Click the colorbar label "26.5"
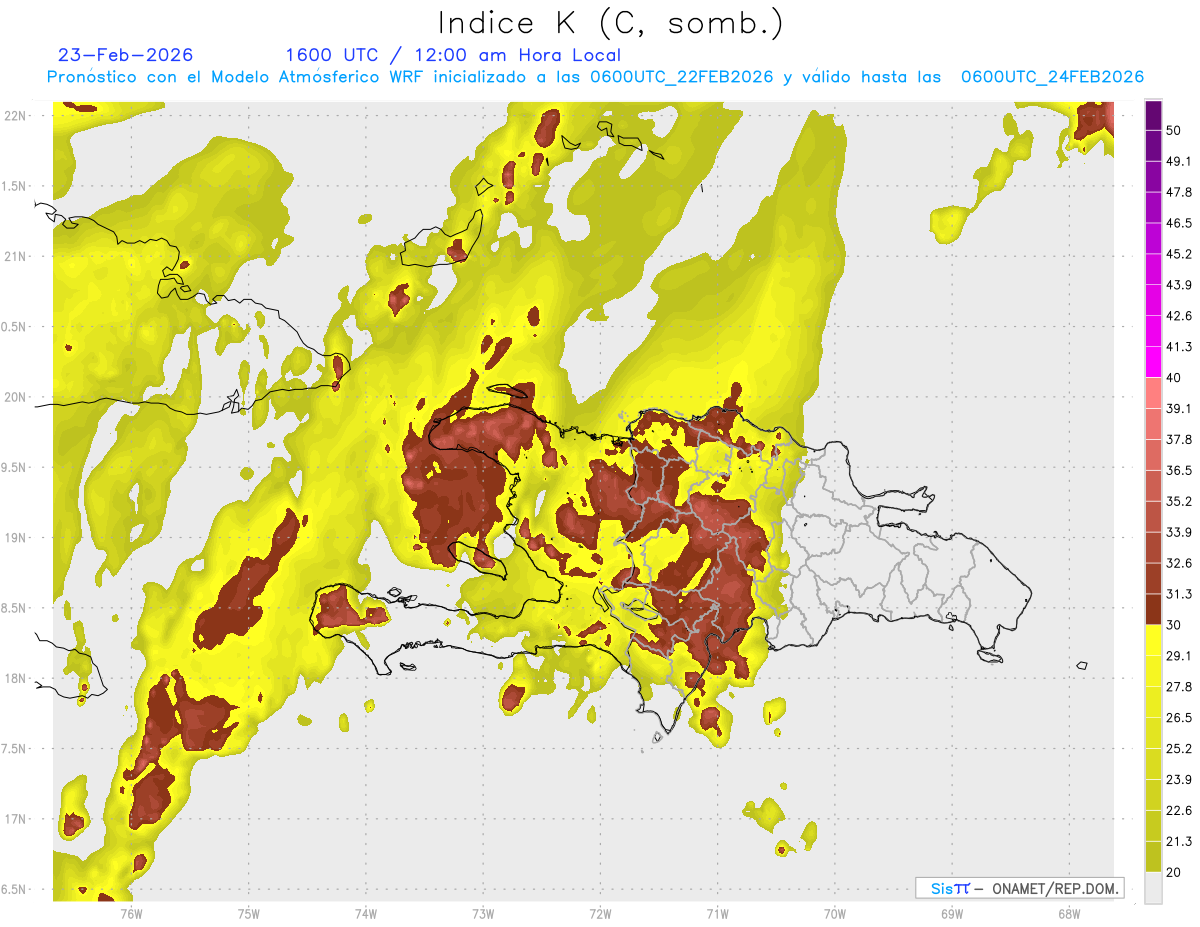 (x=1179, y=717)
